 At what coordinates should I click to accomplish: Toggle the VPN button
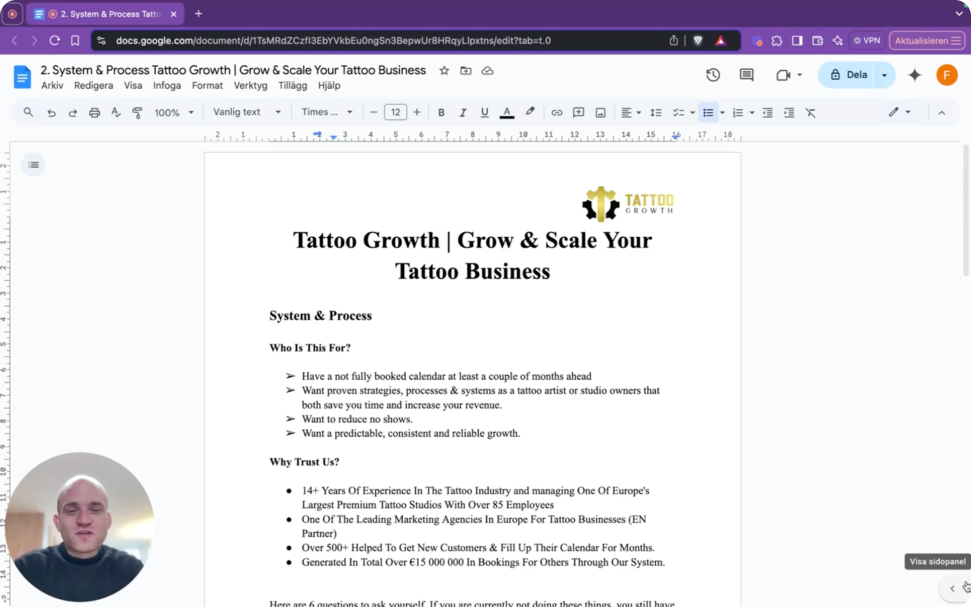point(867,41)
